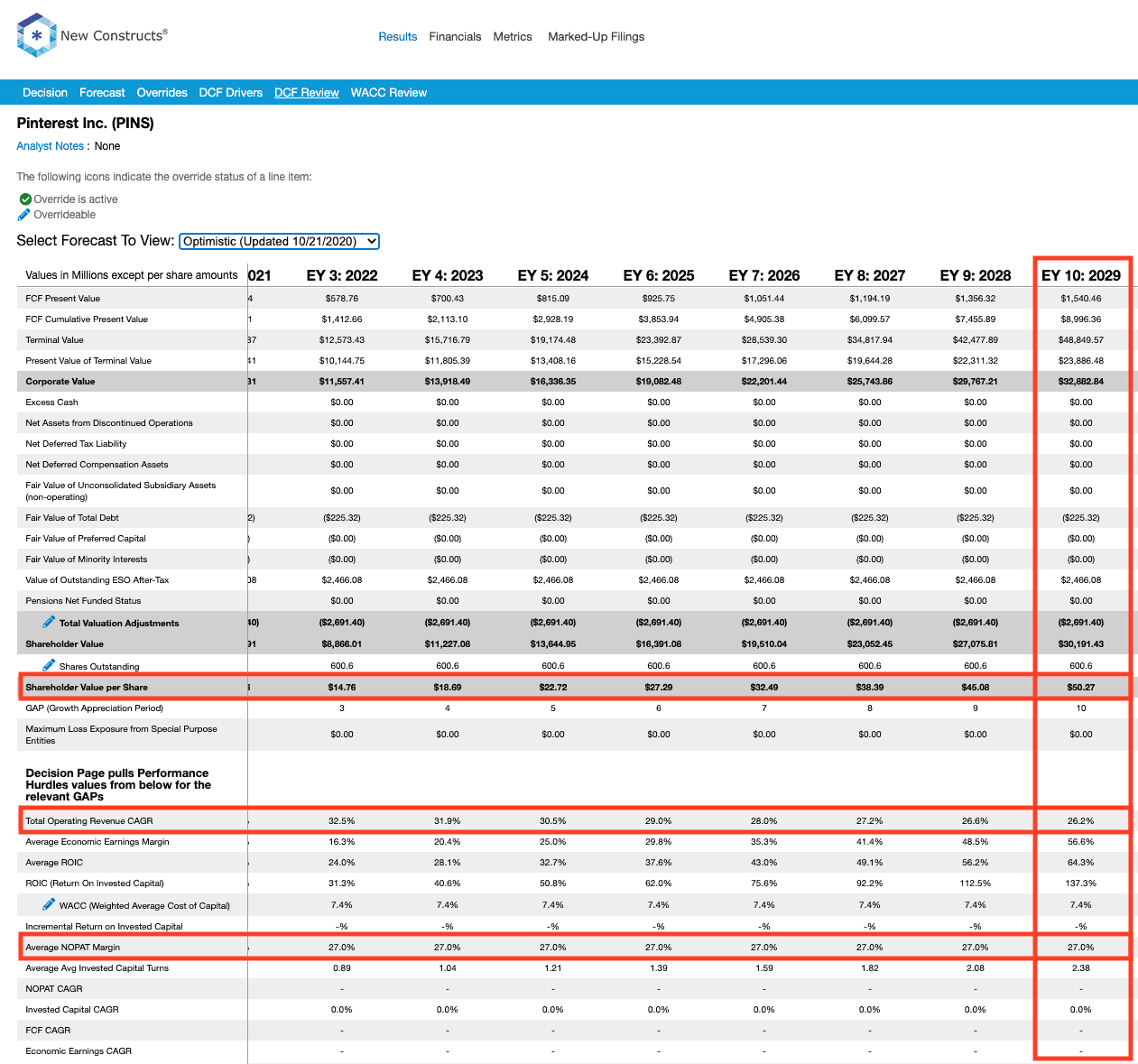Switch to the Decision tab
This screenshot has height=1064, width=1138.
coord(45,92)
